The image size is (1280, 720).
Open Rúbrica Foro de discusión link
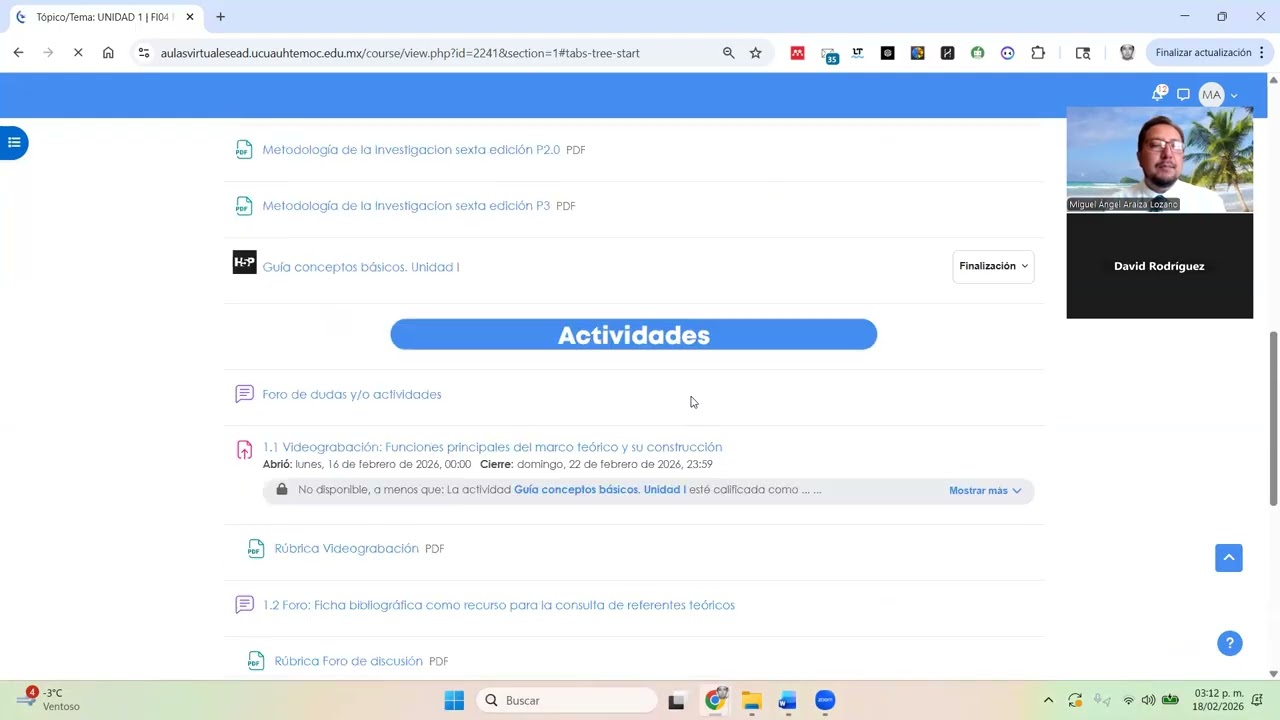pos(349,661)
